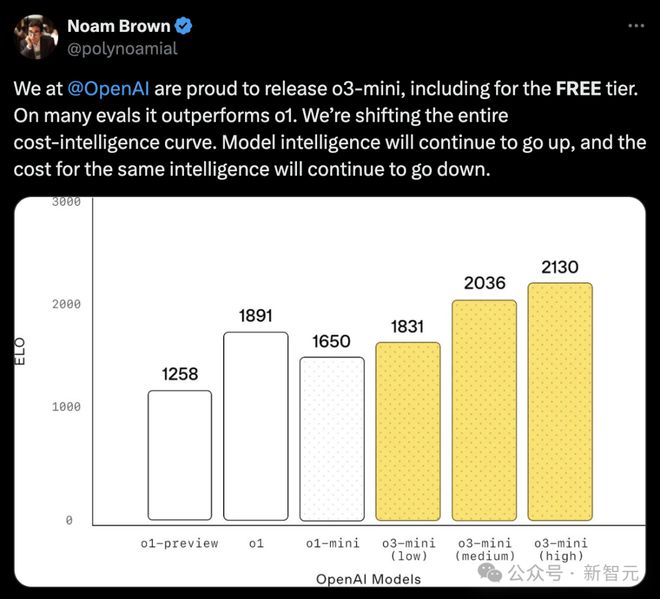Screen dimensions: 660x599
Task: Click the WeChat logo watermark icon
Action: [490, 572]
